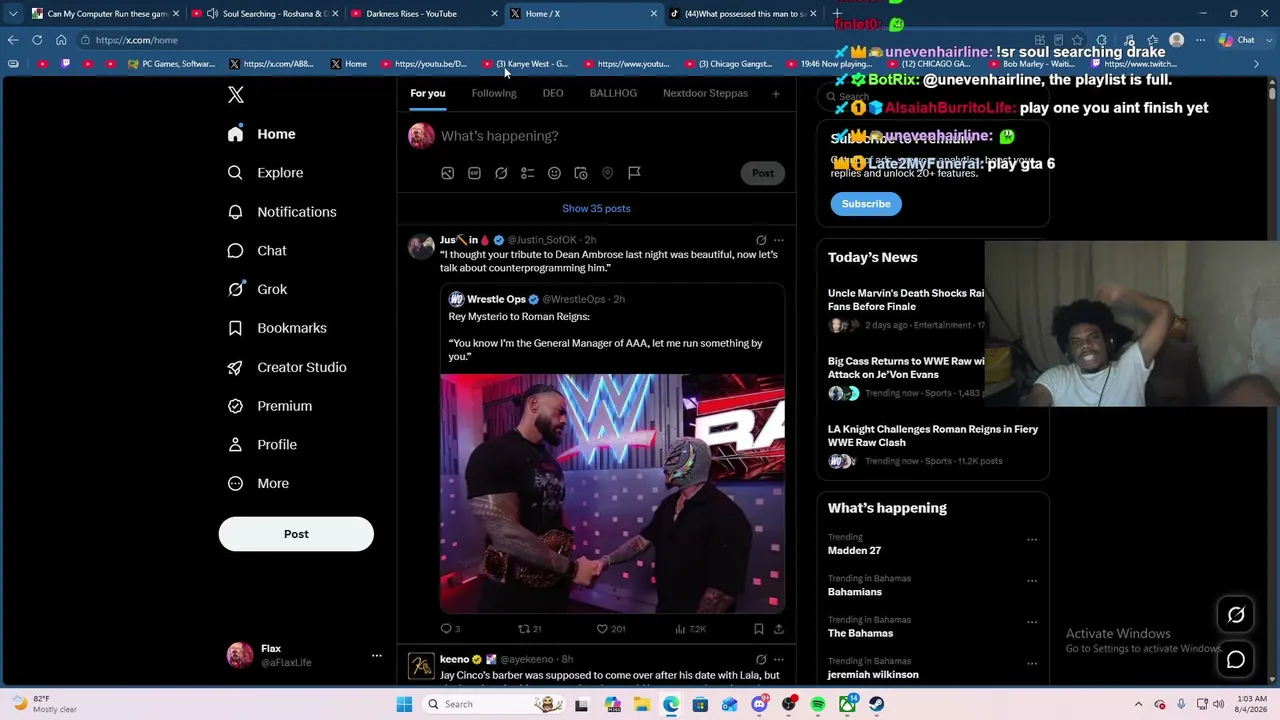Click the Post button in the left sidebar
The height and width of the screenshot is (720, 1280).
296,534
